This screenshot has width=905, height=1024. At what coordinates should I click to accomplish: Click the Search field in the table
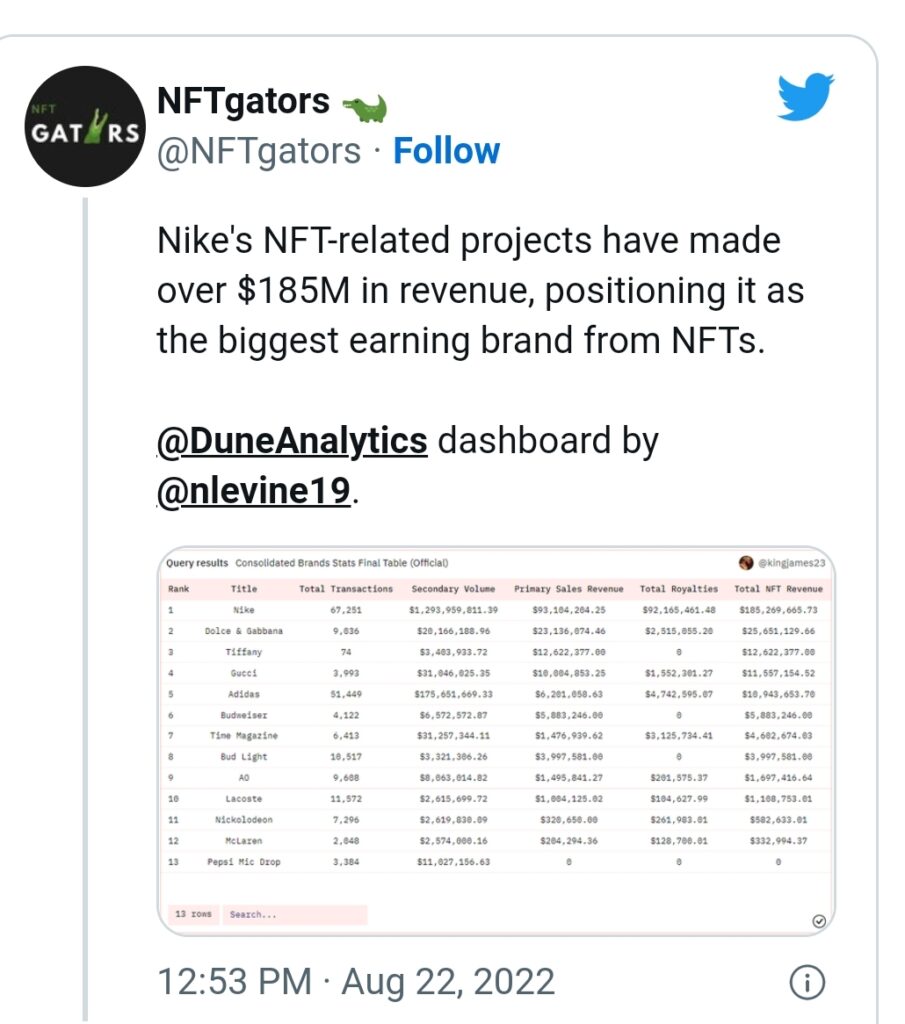point(295,914)
